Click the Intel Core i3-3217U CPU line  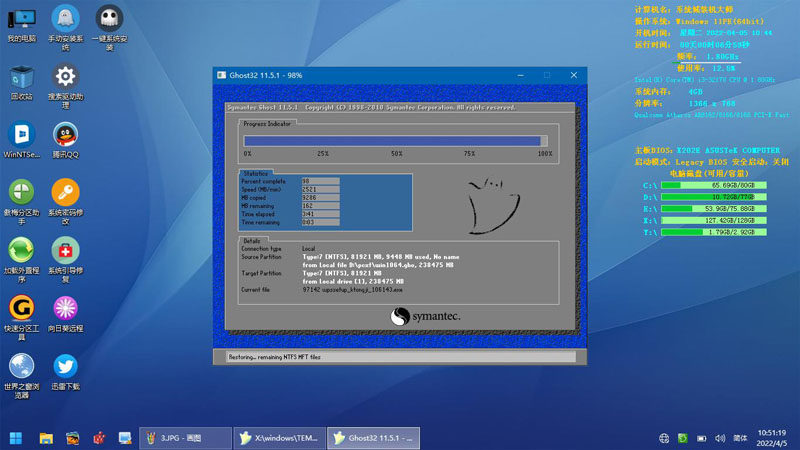pos(705,80)
